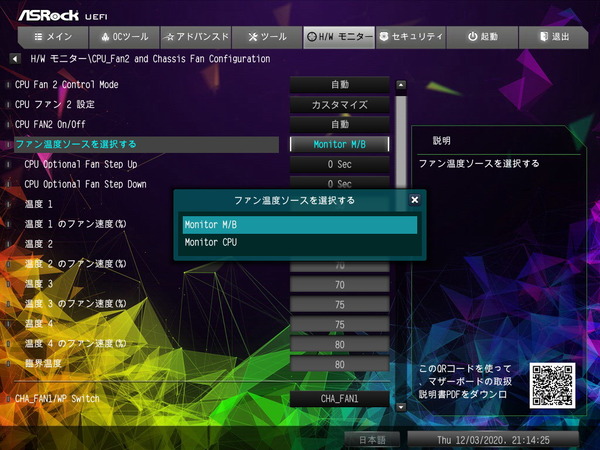This screenshot has height=450, width=600.
Task: Change CPU ファン 2 設定 カスタマイズ value
Action: coord(339,105)
